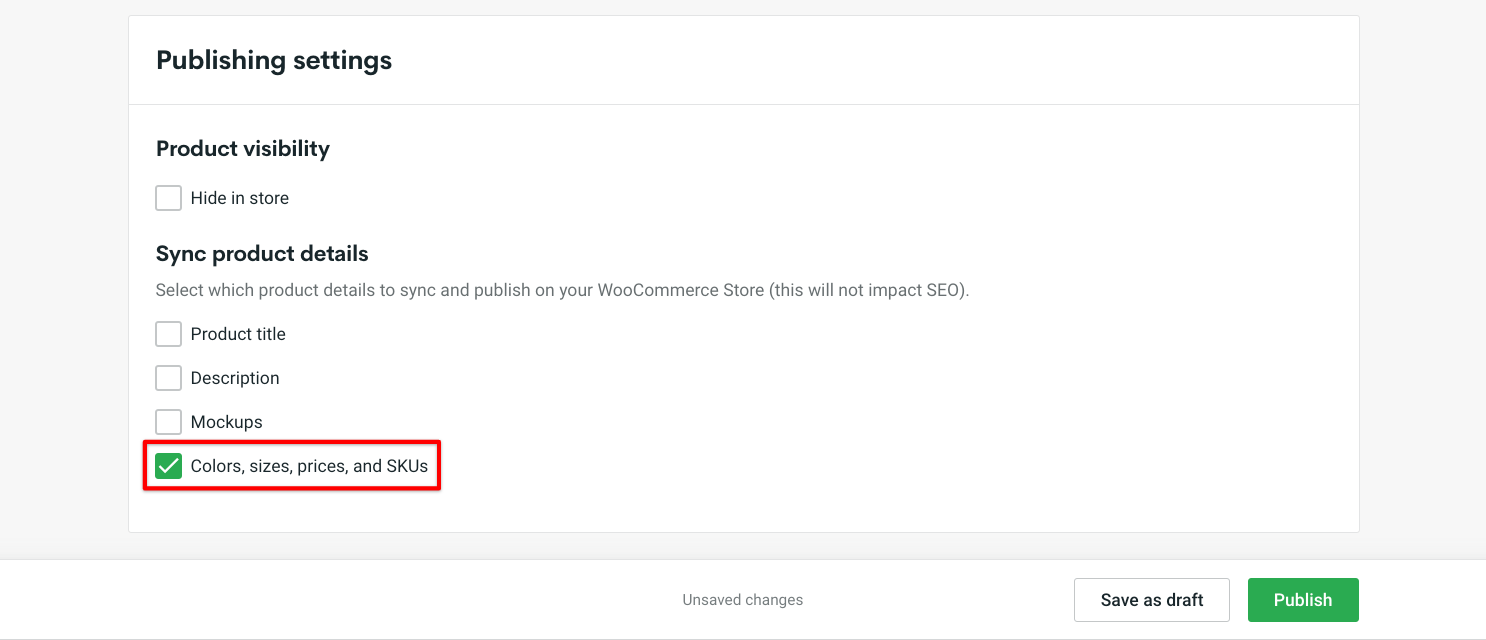
Task: Click the Product visibility section title
Action: click(x=242, y=148)
